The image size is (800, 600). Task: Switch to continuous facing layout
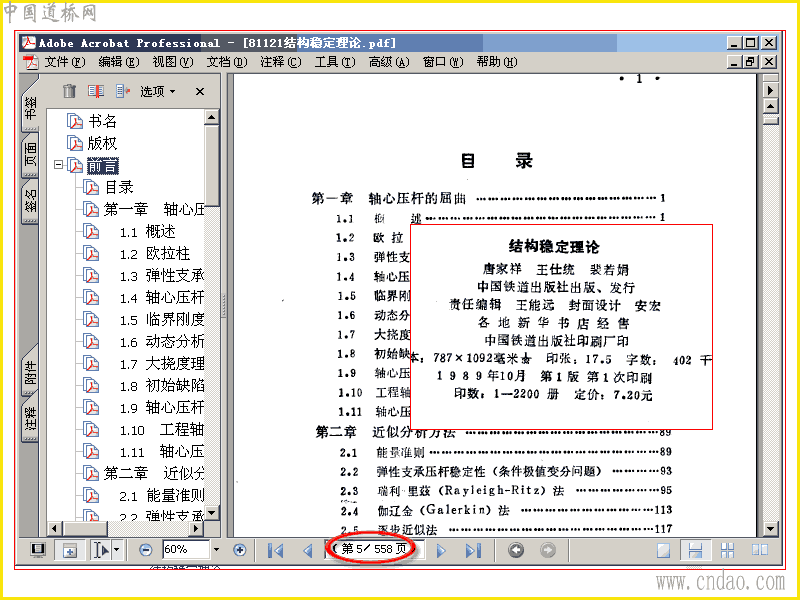[x=728, y=551]
